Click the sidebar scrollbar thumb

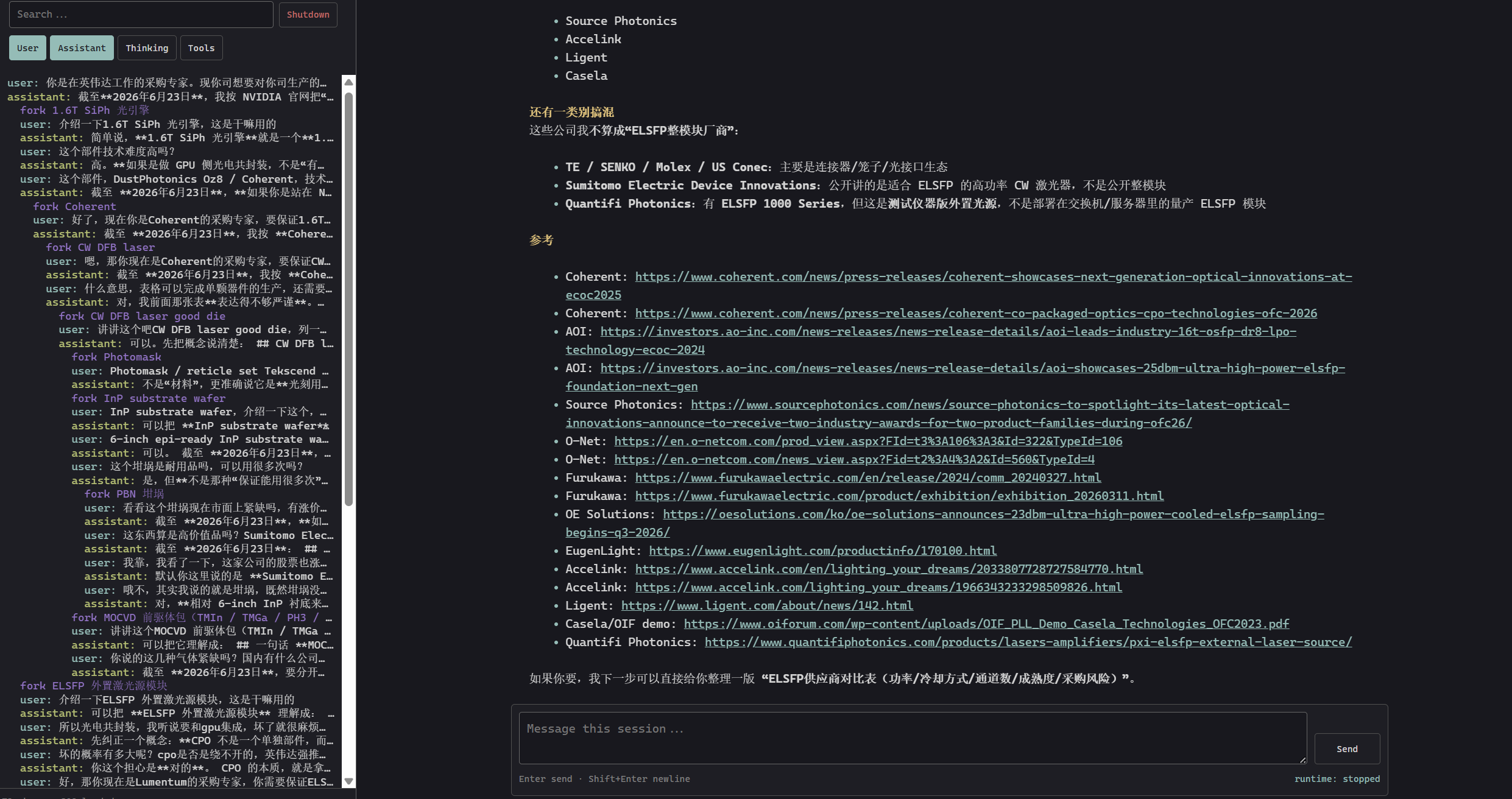348,298
